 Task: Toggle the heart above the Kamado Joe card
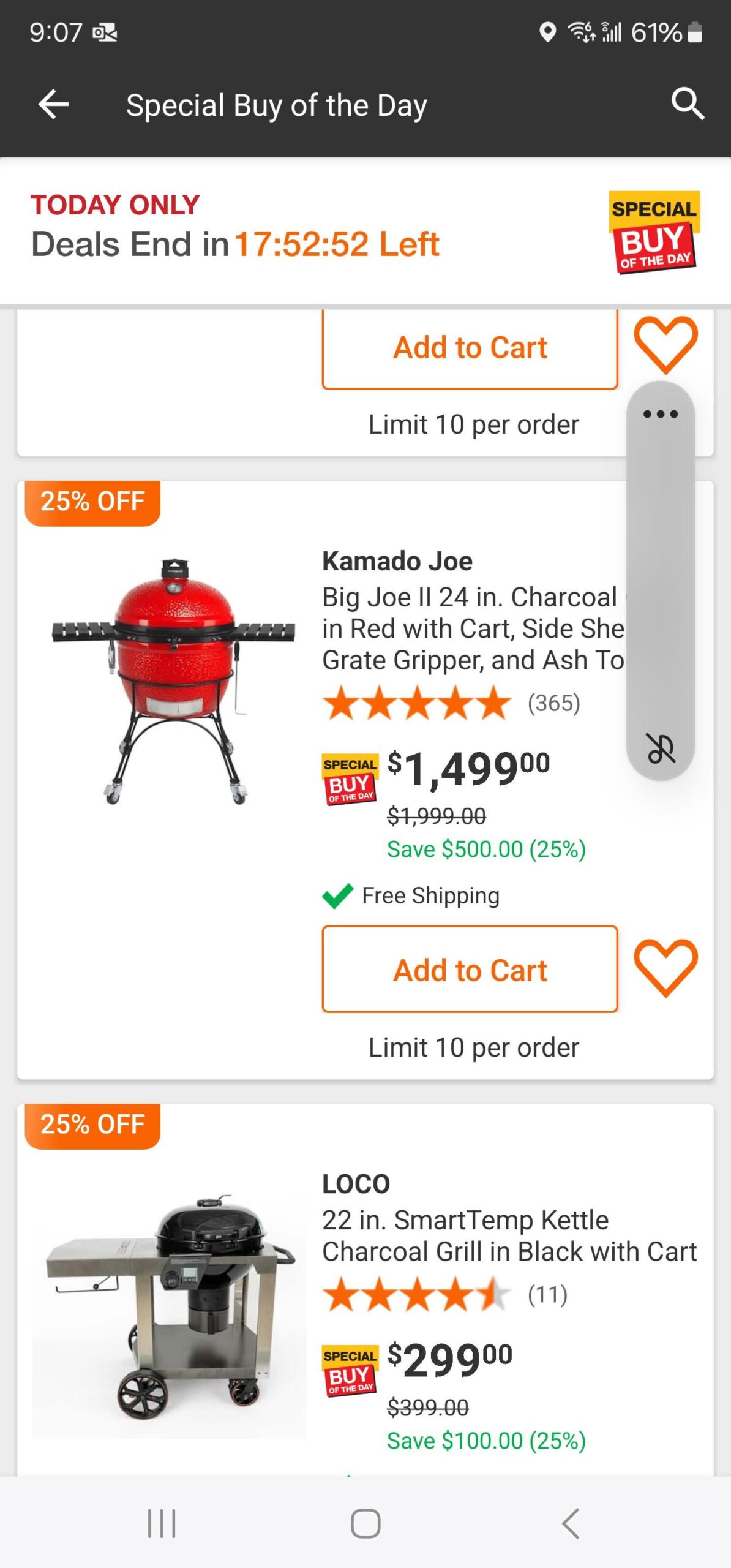[x=665, y=345]
